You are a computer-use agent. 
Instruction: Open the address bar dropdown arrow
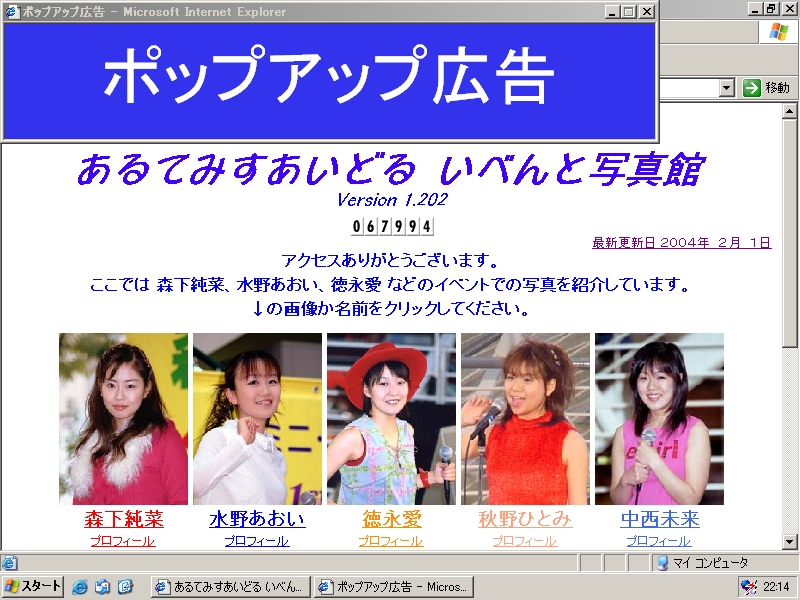click(727, 88)
